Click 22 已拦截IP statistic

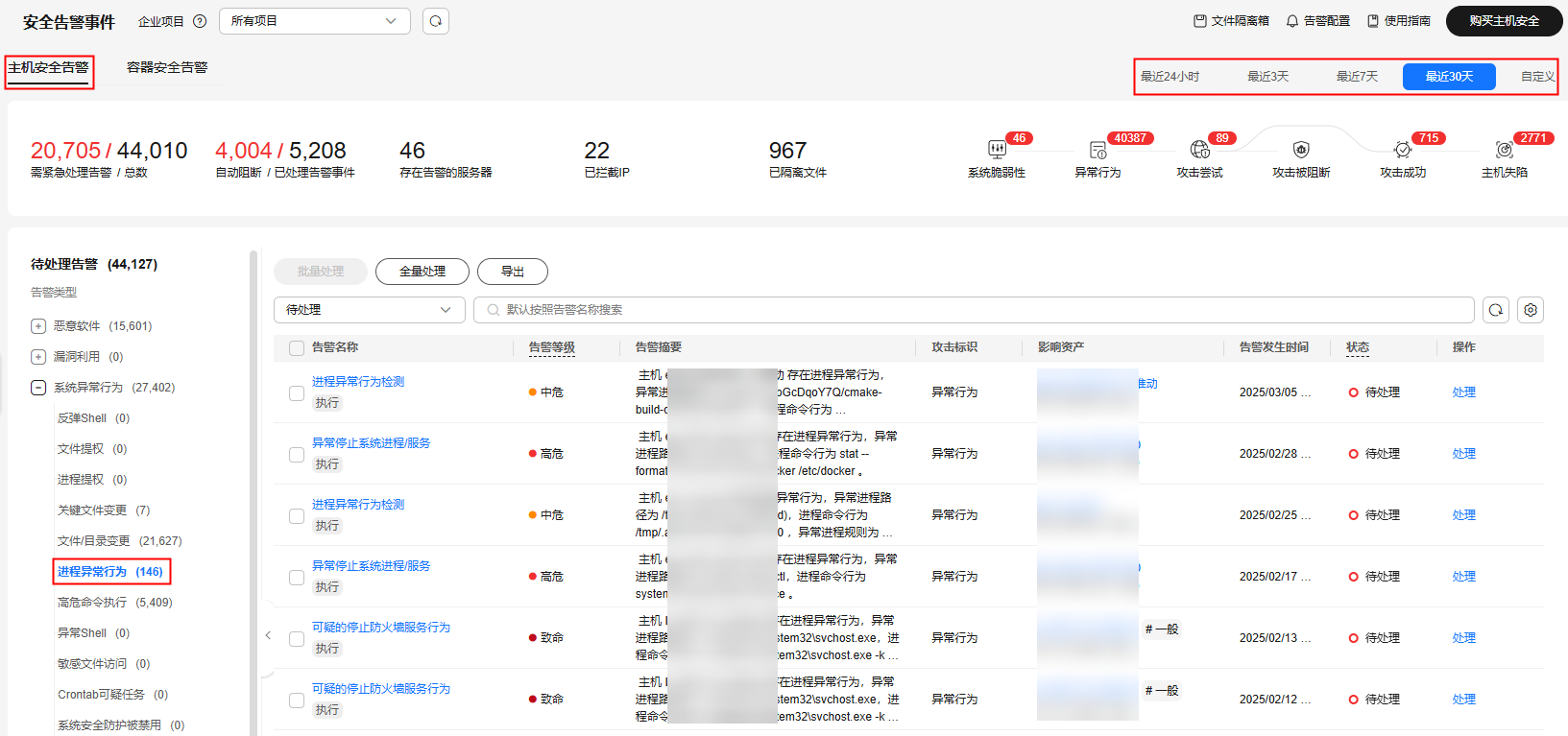(x=607, y=159)
